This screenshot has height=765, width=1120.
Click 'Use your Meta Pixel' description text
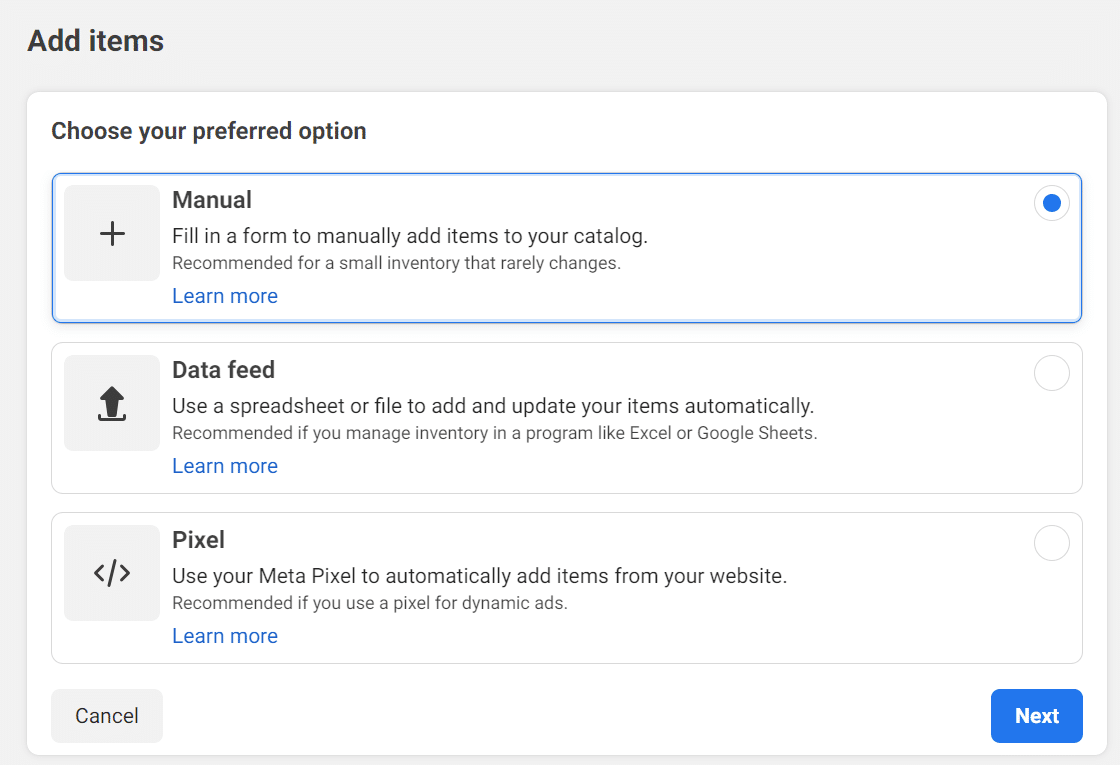[x=480, y=577]
